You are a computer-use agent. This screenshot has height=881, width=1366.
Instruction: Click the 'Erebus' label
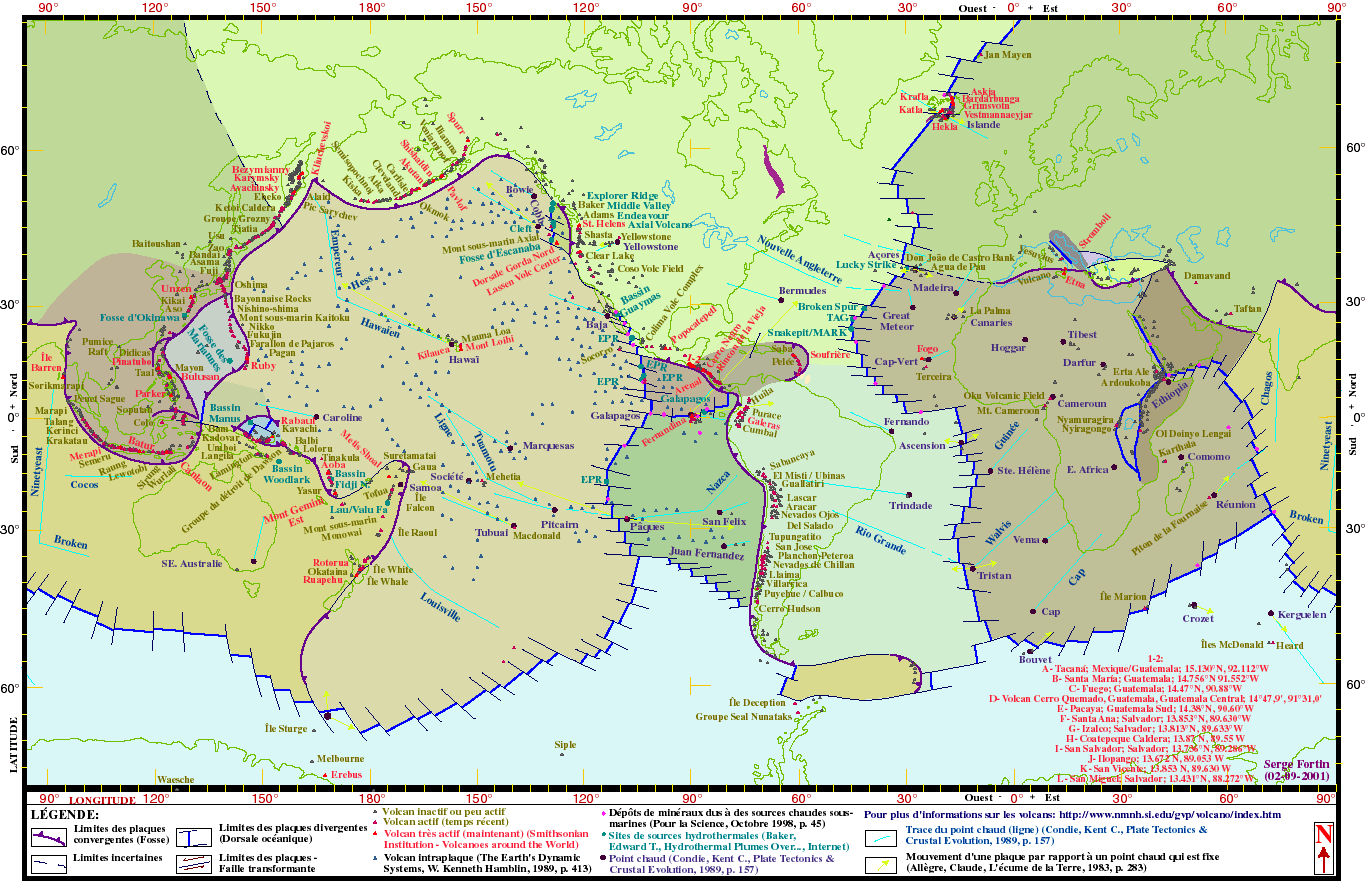coord(345,776)
